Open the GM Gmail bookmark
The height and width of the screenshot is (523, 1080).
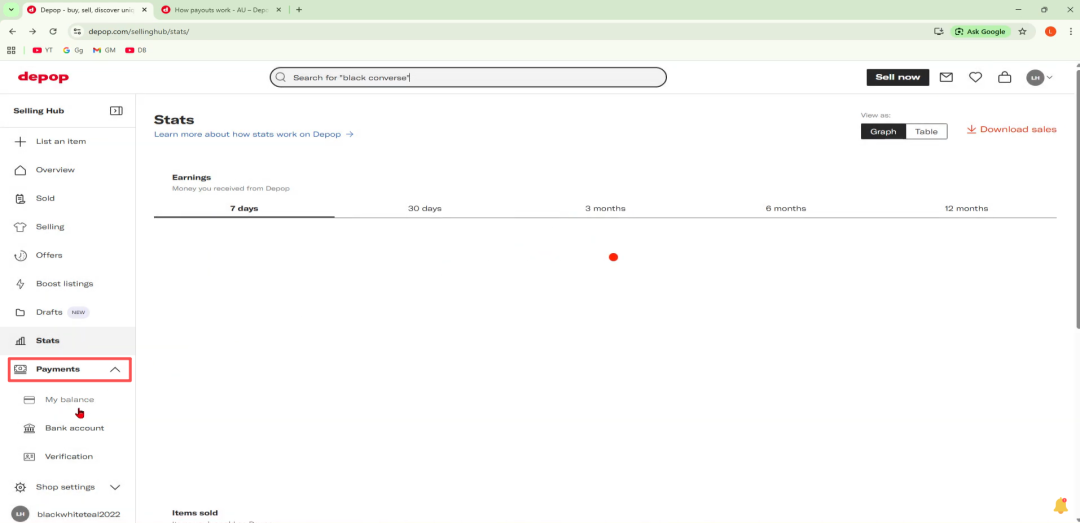pos(104,50)
